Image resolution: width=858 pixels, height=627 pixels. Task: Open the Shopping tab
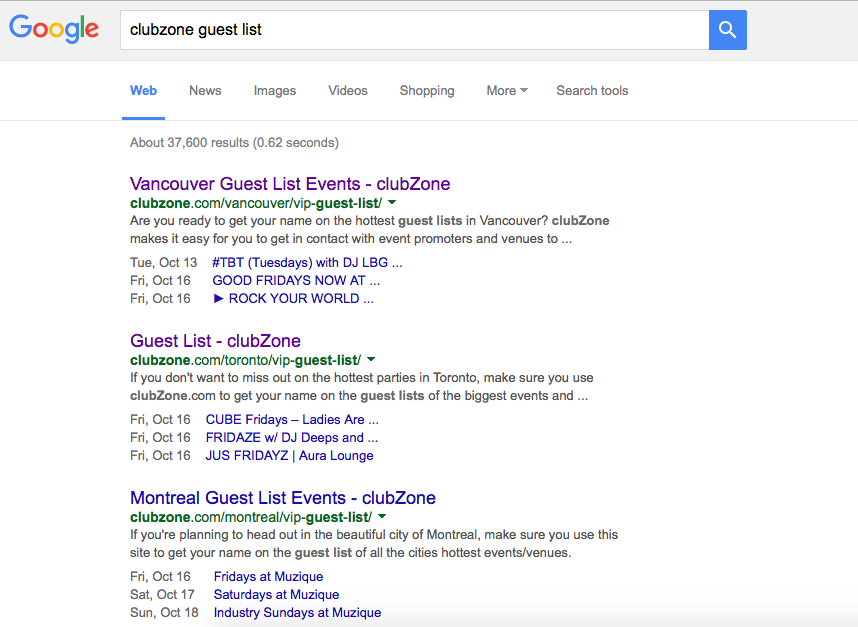click(427, 91)
